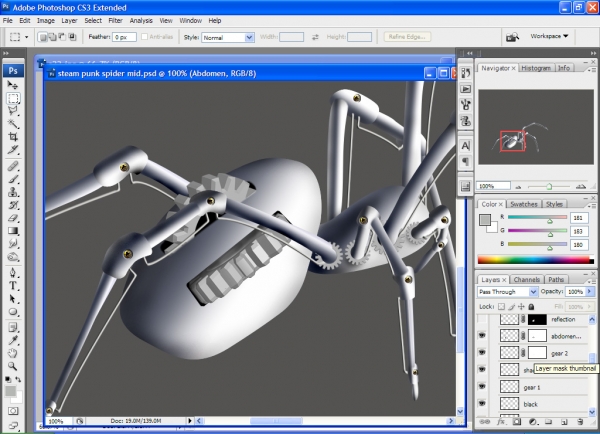The height and width of the screenshot is (434, 600).
Task: Select the Slice tool
Action: 13,149
